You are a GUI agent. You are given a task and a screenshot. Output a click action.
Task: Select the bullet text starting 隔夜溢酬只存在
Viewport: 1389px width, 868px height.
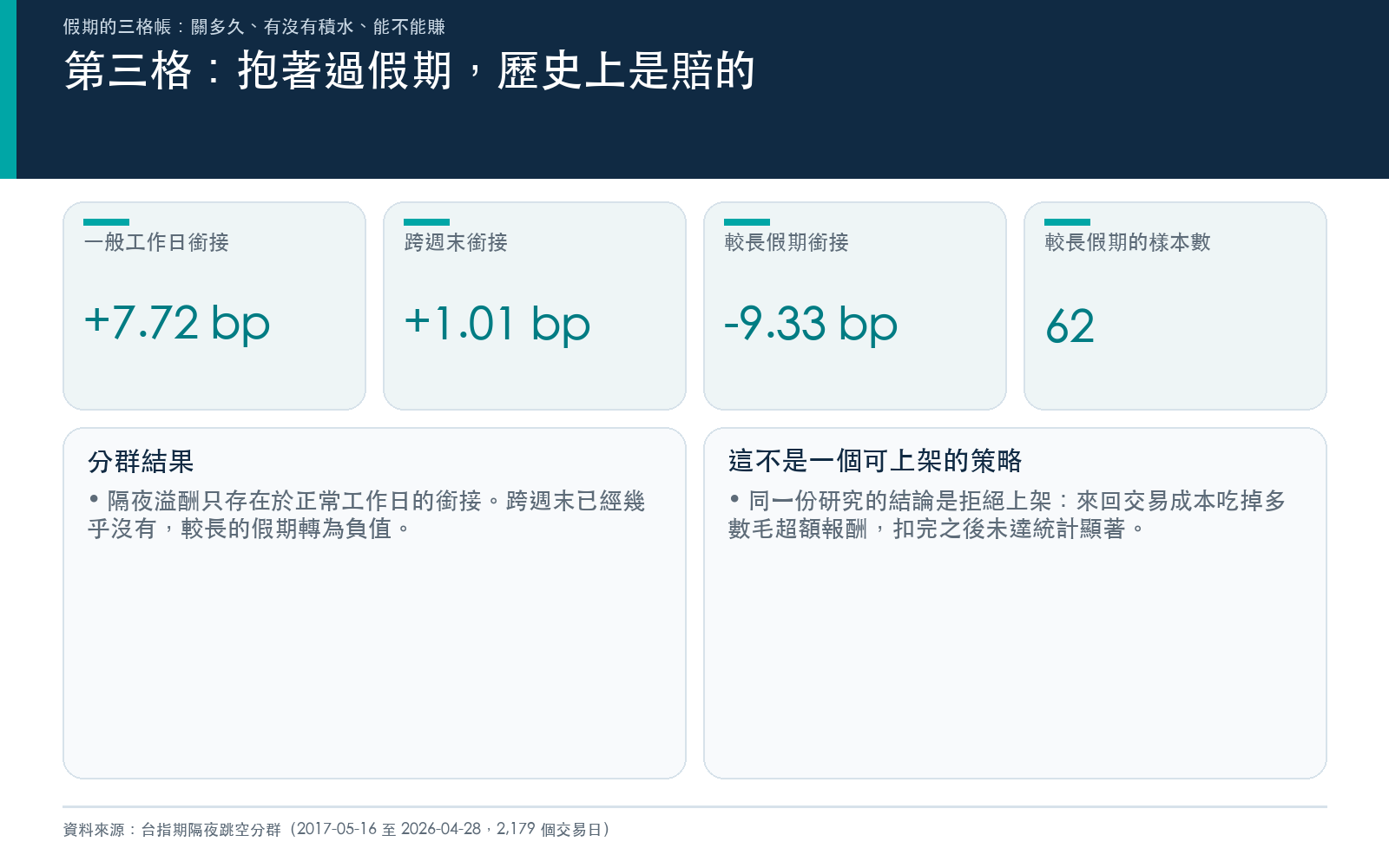click(x=366, y=515)
